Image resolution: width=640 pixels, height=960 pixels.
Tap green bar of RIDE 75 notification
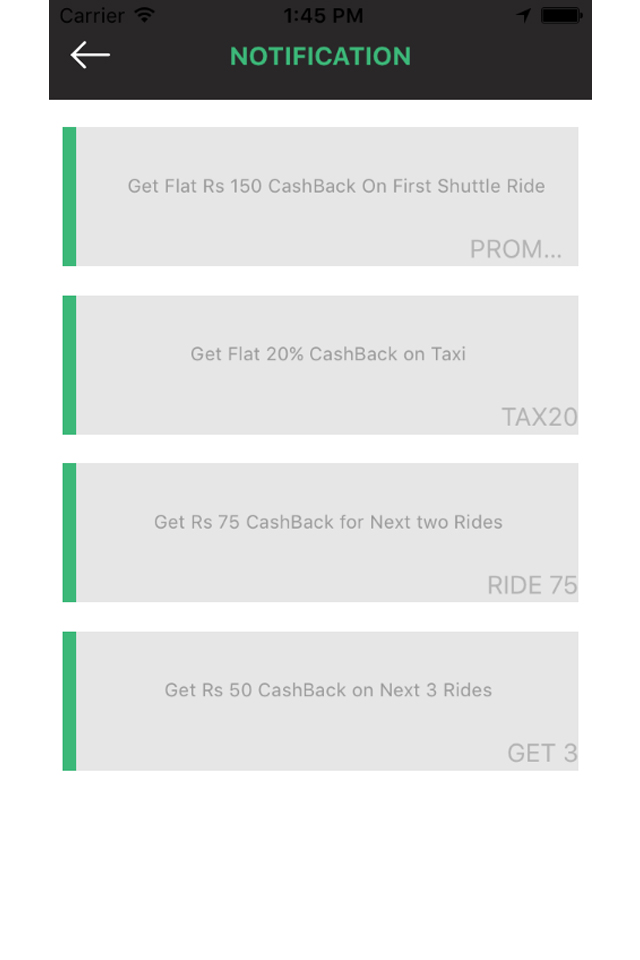pos(69,533)
